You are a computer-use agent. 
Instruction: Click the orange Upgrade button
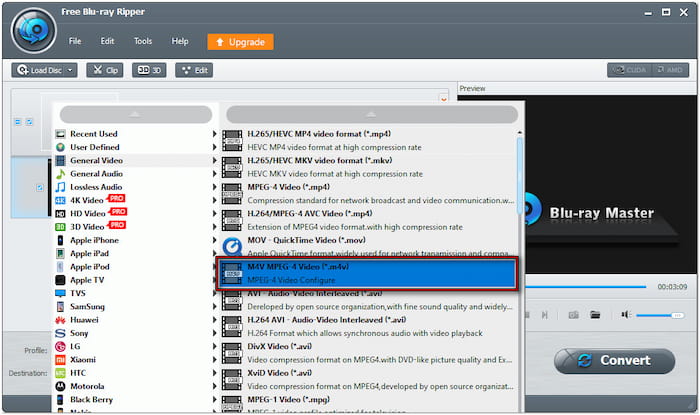(x=240, y=42)
